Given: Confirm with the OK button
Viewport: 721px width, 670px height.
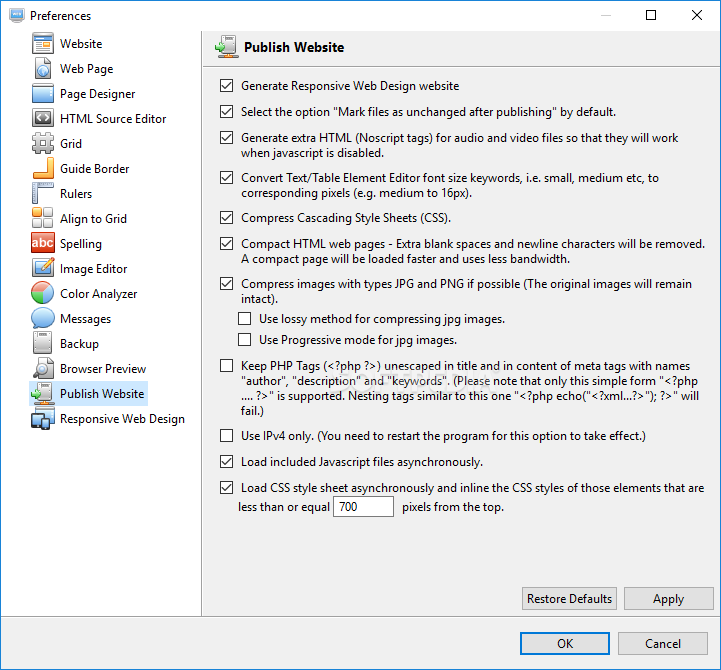Looking at the screenshot, I should tap(565, 643).
